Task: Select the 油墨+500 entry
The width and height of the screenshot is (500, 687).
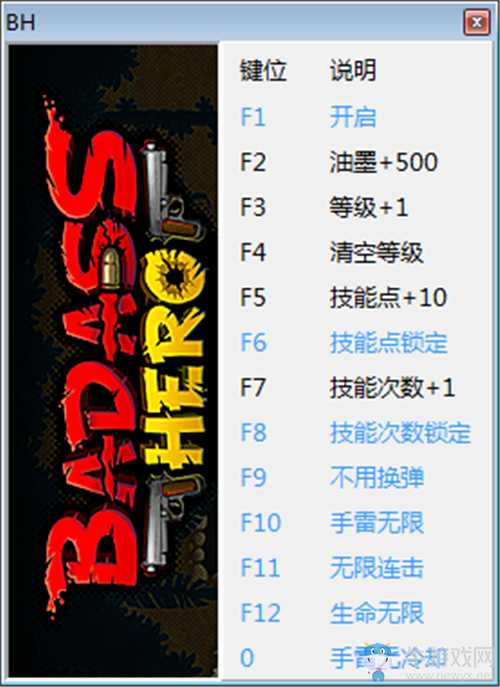Action: [x=384, y=162]
